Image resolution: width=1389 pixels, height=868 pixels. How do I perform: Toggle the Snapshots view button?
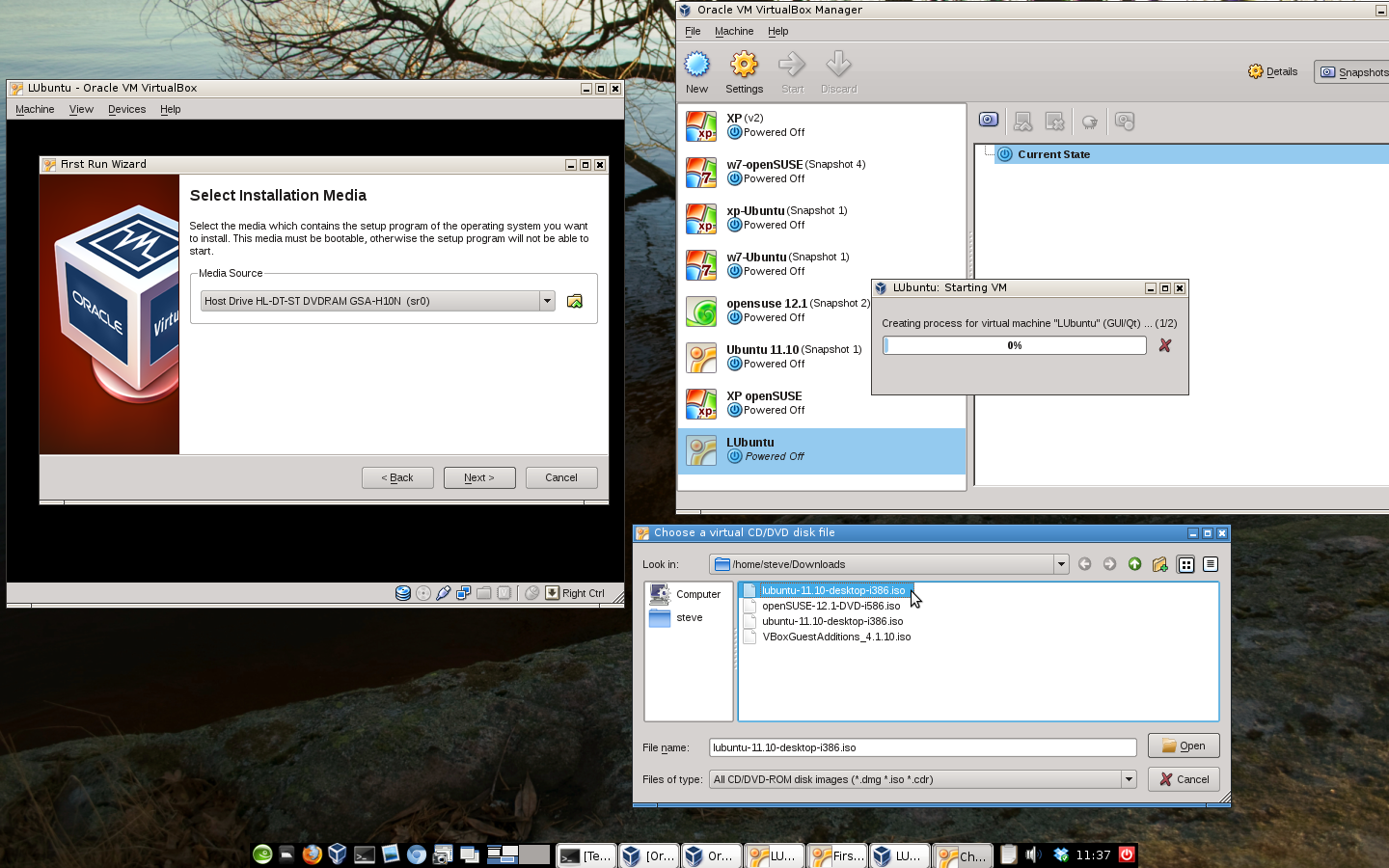point(1352,72)
